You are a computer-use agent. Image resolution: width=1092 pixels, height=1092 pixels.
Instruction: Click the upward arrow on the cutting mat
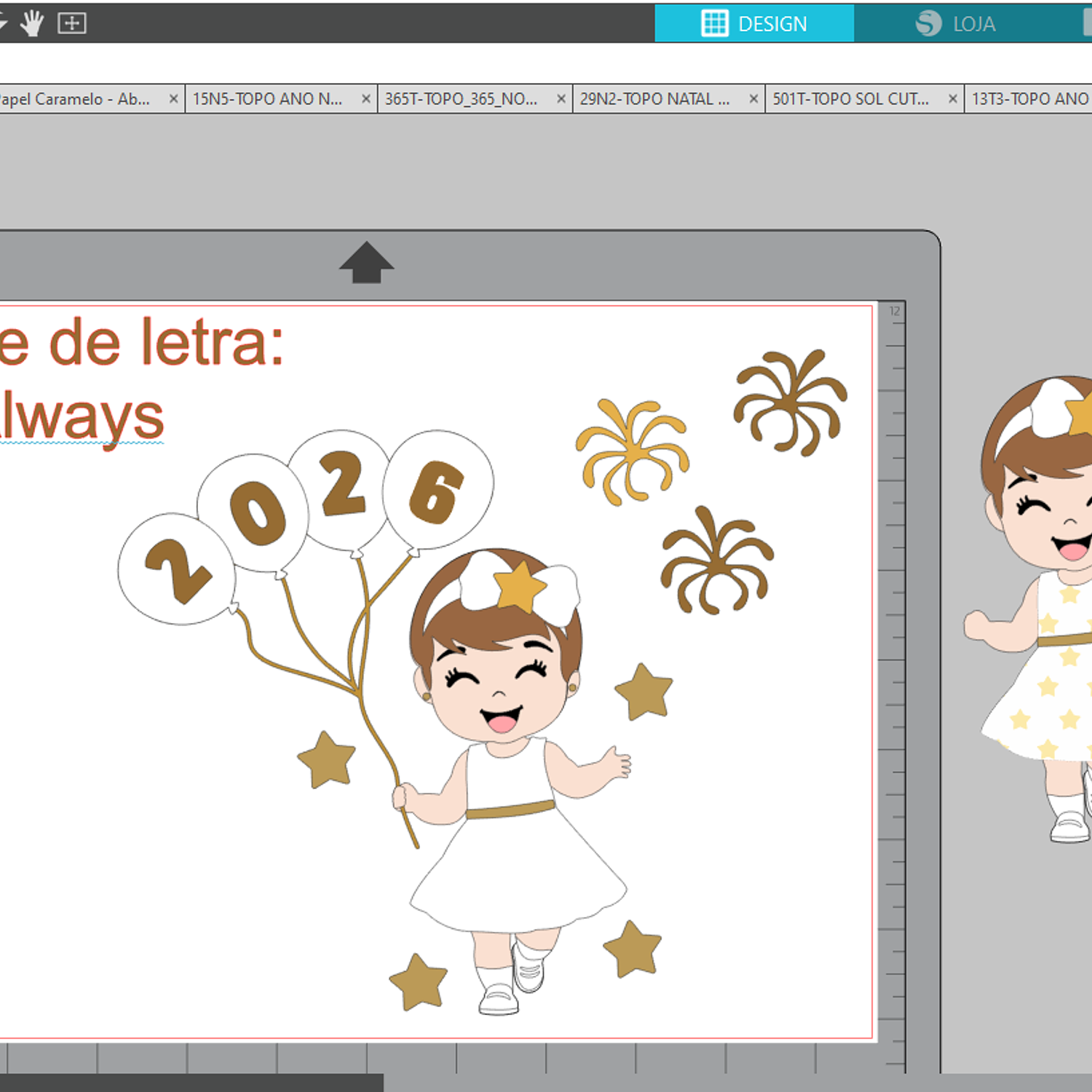(x=366, y=262)
